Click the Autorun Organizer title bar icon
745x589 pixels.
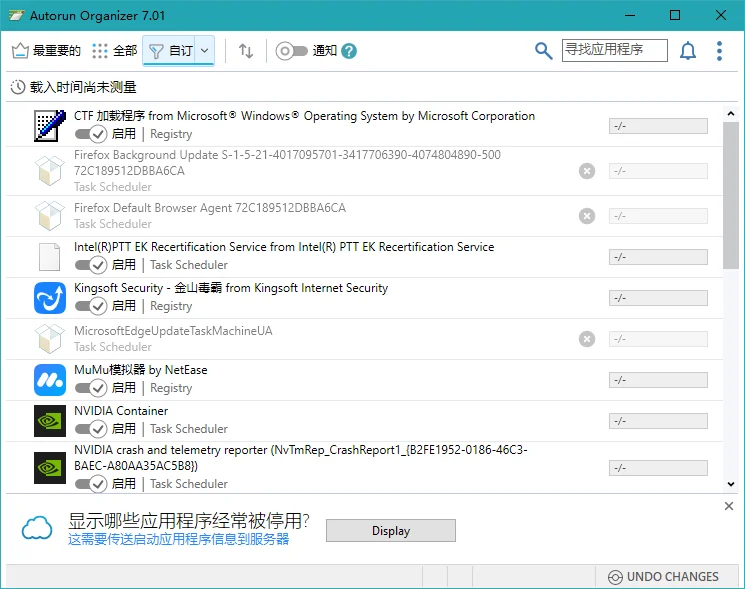[16, 16]
